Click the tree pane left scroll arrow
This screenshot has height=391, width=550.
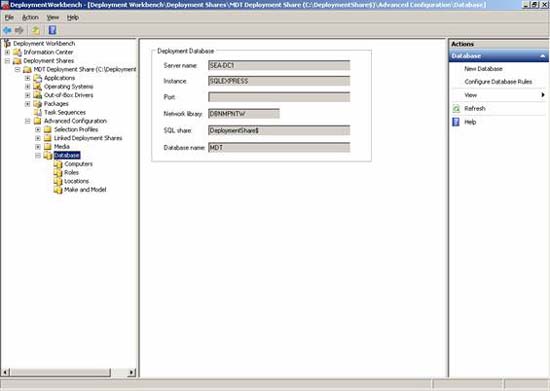[x=5, y=372]
